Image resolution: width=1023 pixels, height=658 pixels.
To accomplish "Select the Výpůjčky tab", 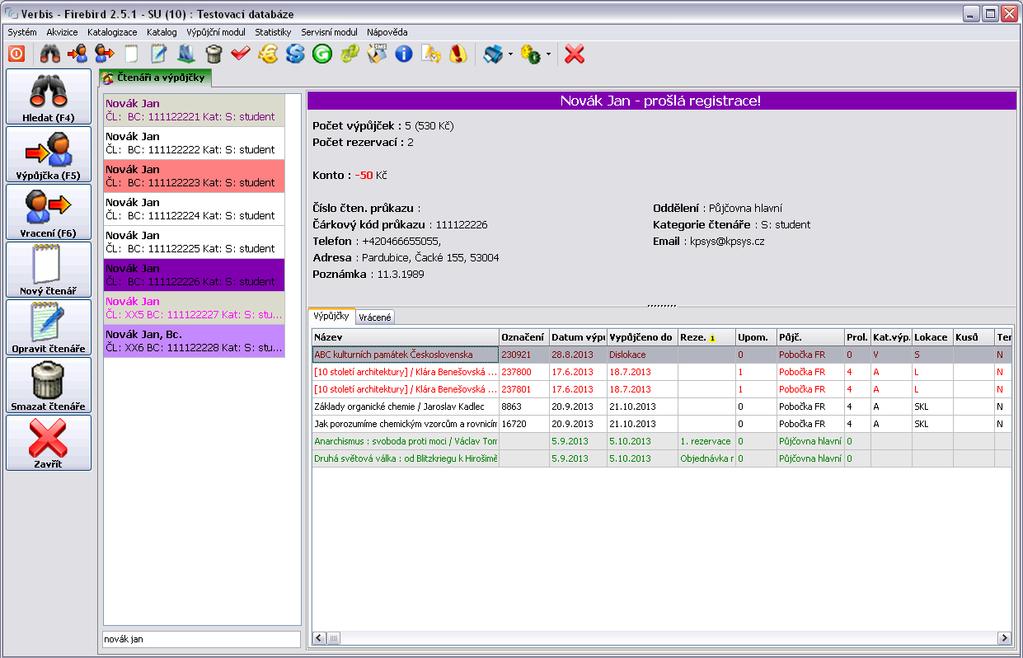I will click(x=331, y=316).
